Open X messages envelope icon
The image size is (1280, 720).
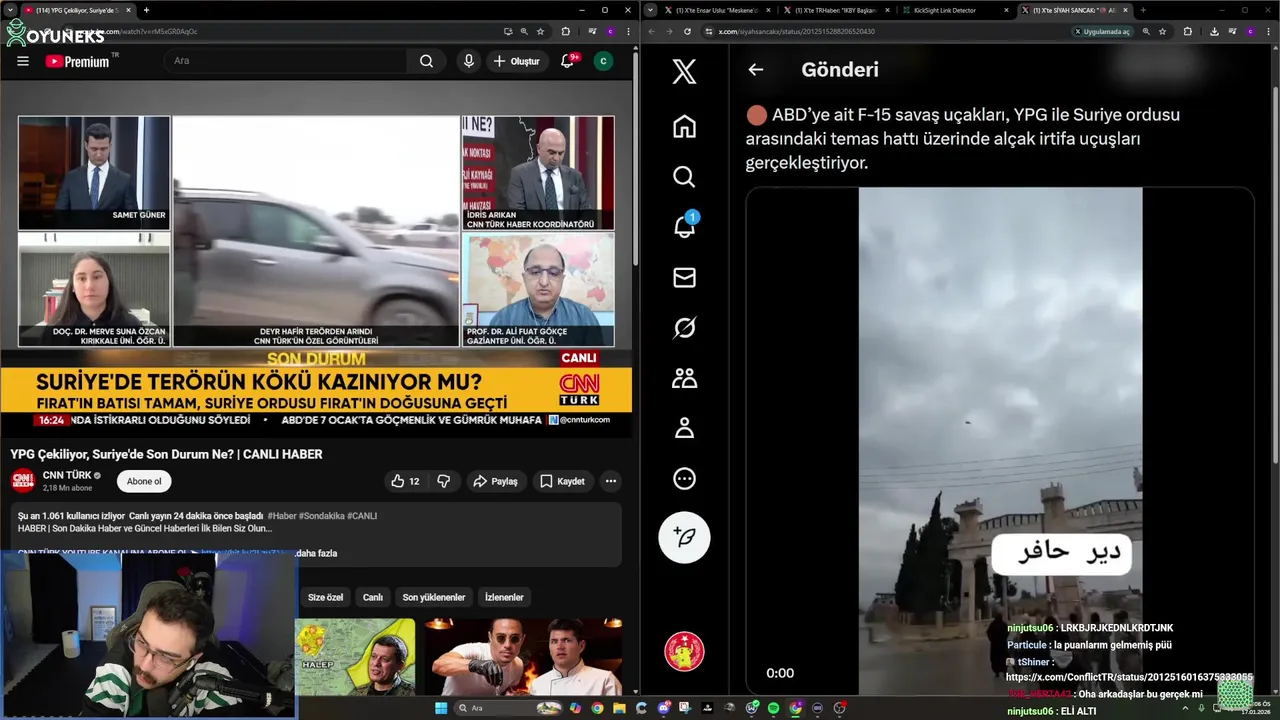684,278
